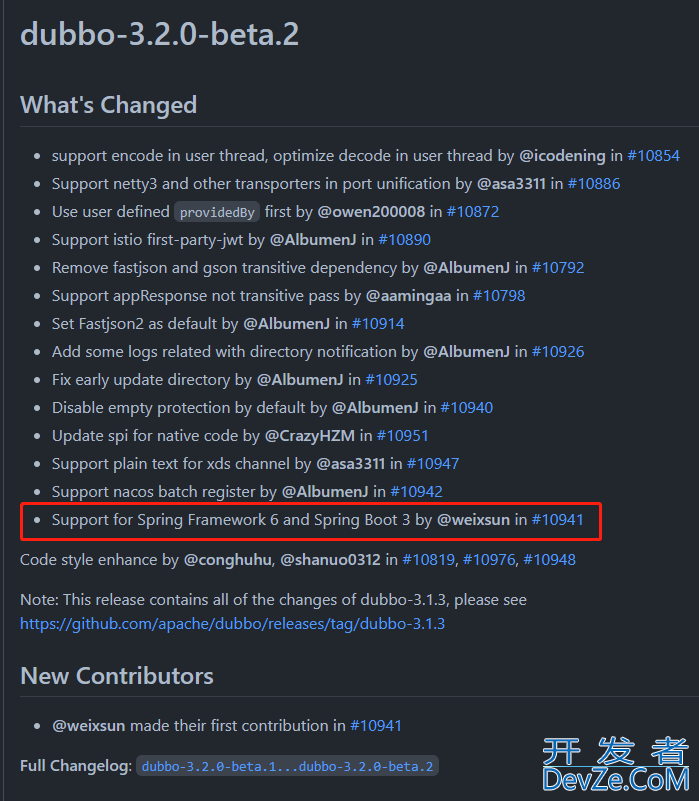699x801 pixels.
Task: Open pull request #10926 link
Action: (x=558, y=352)
